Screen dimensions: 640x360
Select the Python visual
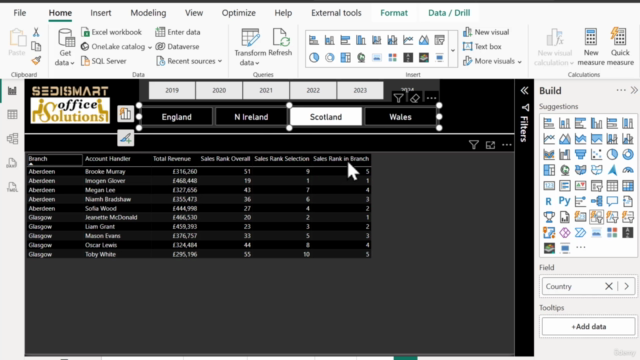pos(564,201)
